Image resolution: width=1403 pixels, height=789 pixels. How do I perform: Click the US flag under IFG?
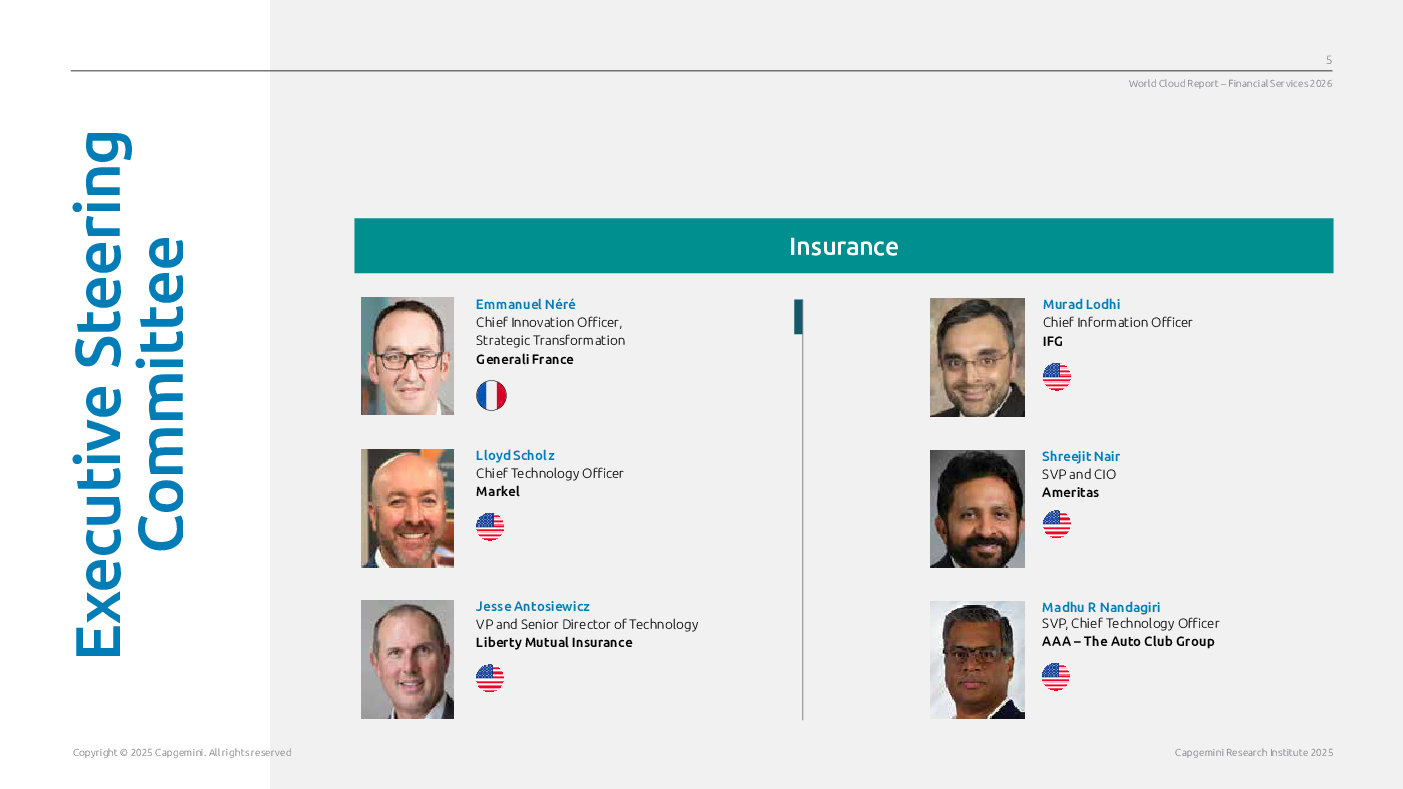(1057, 377)
